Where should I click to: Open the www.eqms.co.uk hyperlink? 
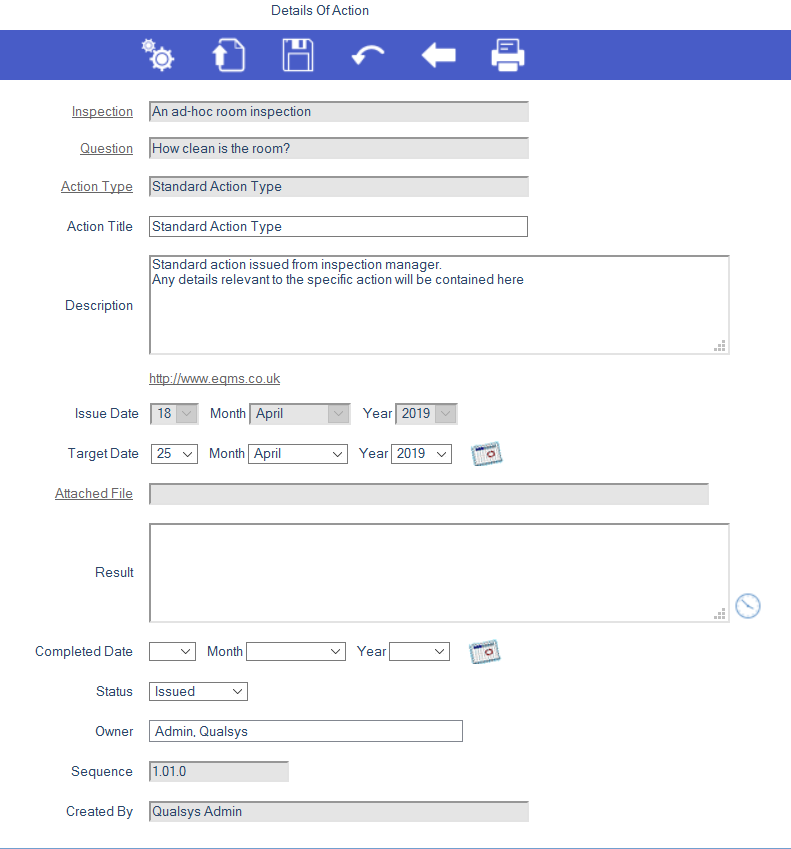click(x=214, y=379)
